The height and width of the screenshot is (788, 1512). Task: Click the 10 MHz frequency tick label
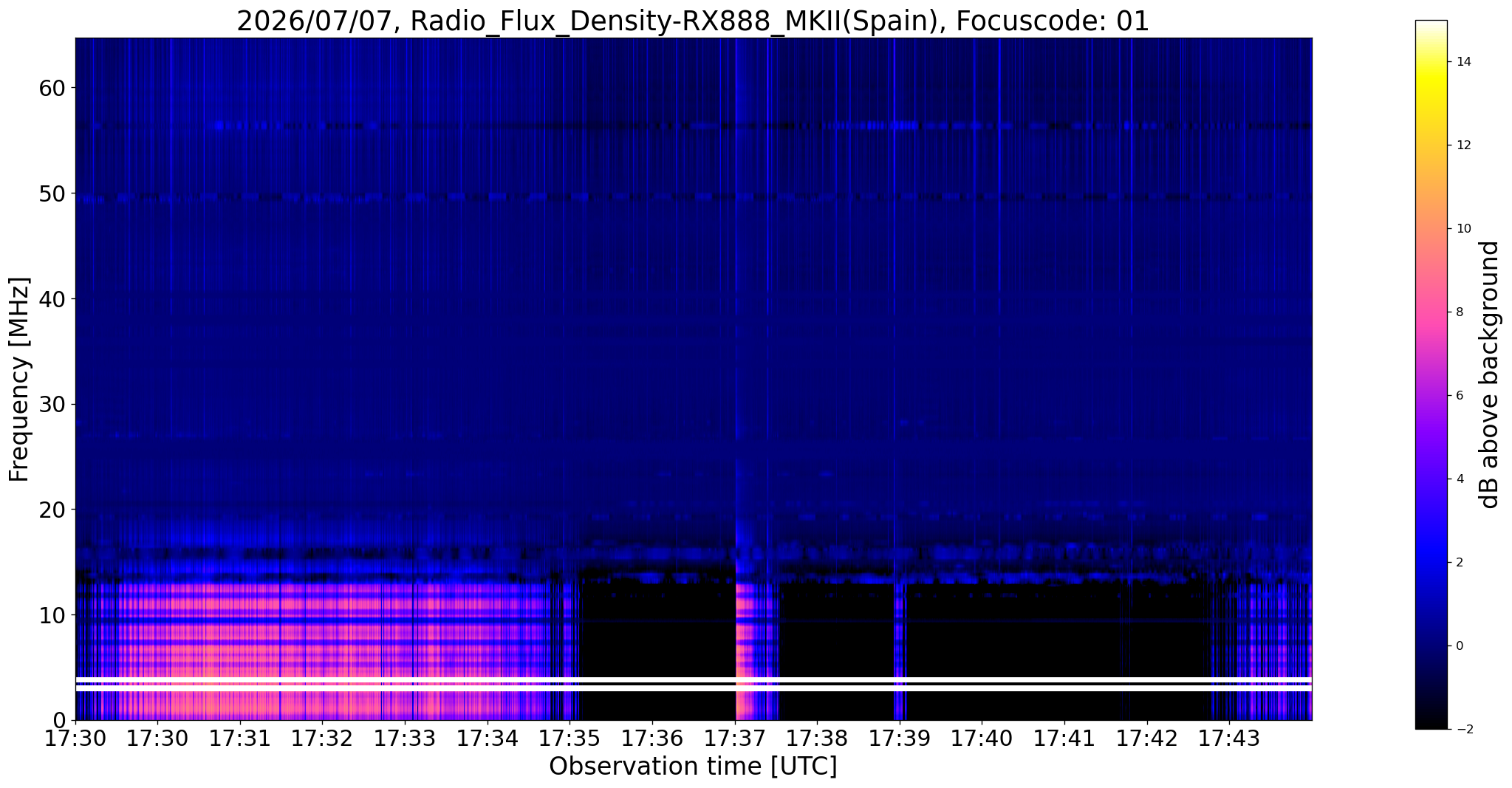(52, 615)
